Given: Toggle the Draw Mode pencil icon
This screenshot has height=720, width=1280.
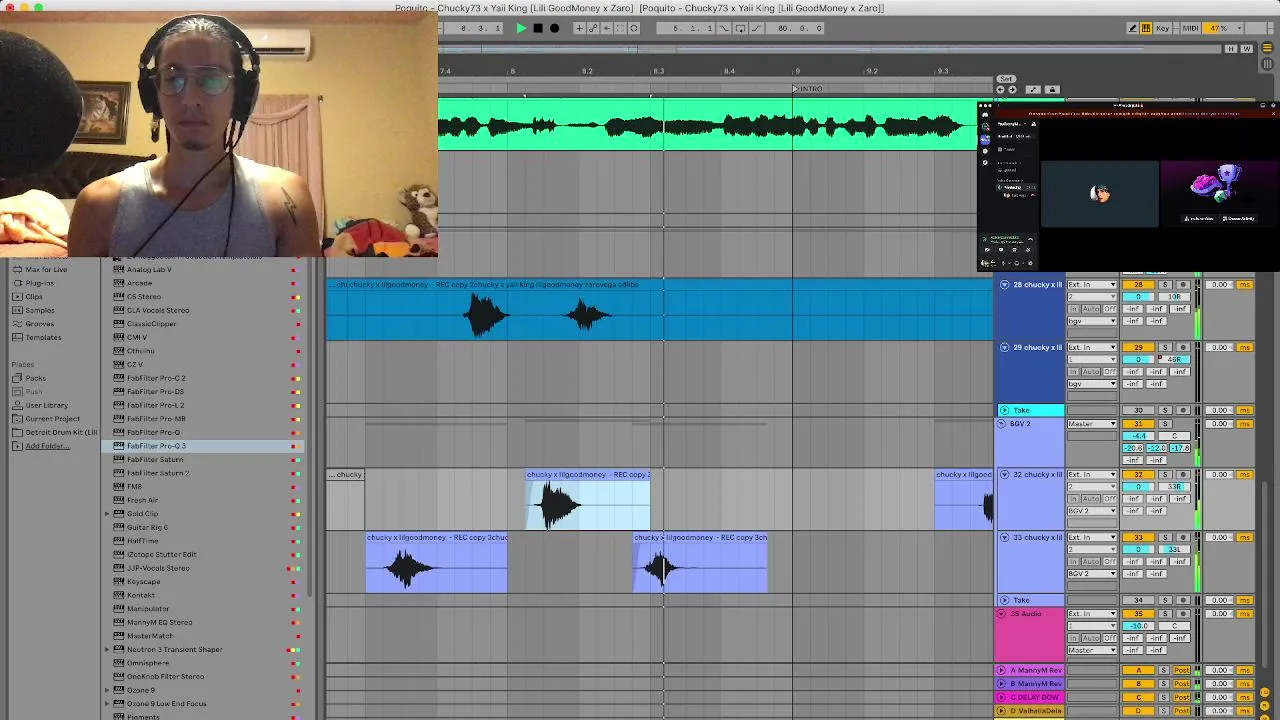Looking at the screenshot, I should pos(1133,28).
